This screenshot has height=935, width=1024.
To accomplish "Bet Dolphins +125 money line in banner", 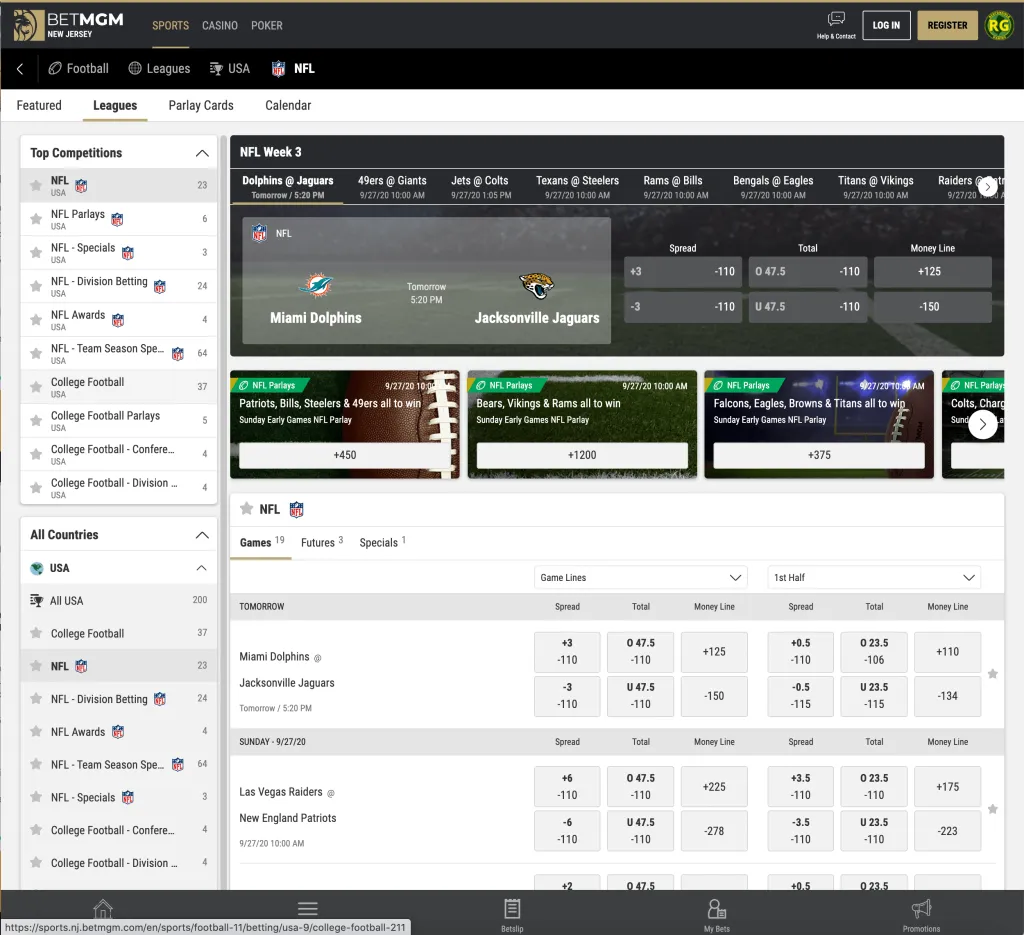I will pos(932,272).
